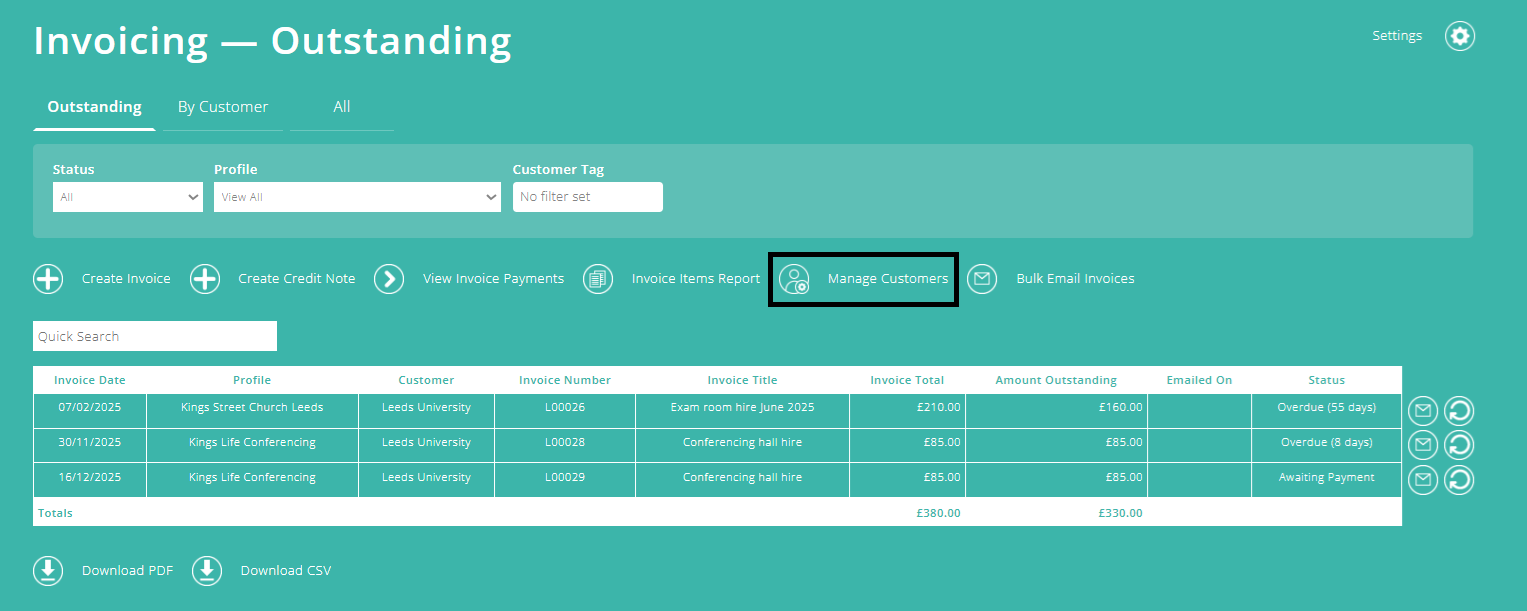Open the Invoice Items Report icon
The image size is (1527, 611).
point(597,279)
